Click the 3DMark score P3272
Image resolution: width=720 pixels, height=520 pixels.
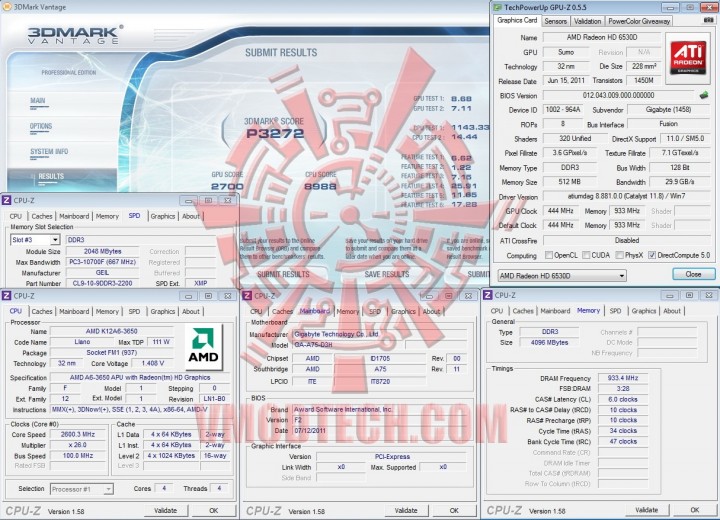click(275, 134)
